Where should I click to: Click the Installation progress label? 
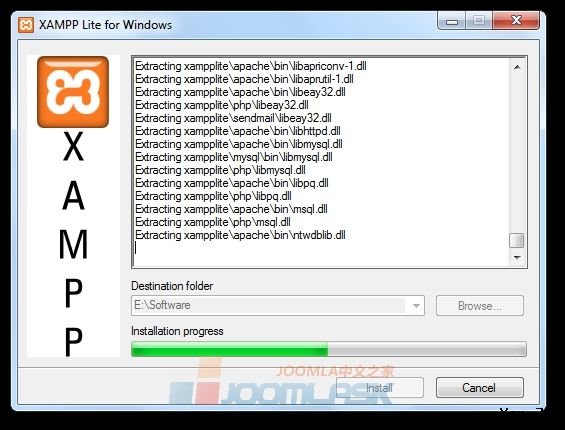[177, 331]
